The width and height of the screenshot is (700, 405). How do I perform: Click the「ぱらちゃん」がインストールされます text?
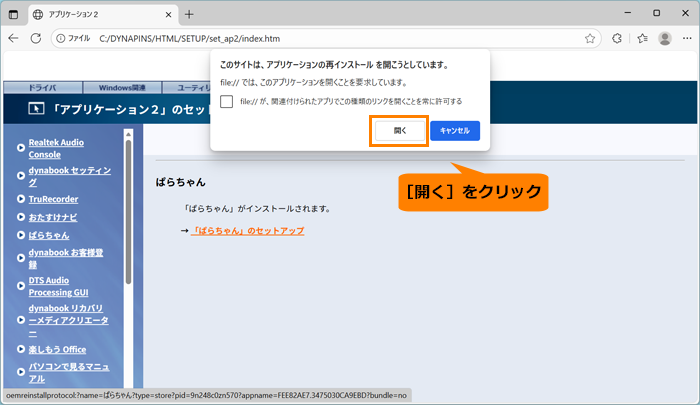point(257,209)
